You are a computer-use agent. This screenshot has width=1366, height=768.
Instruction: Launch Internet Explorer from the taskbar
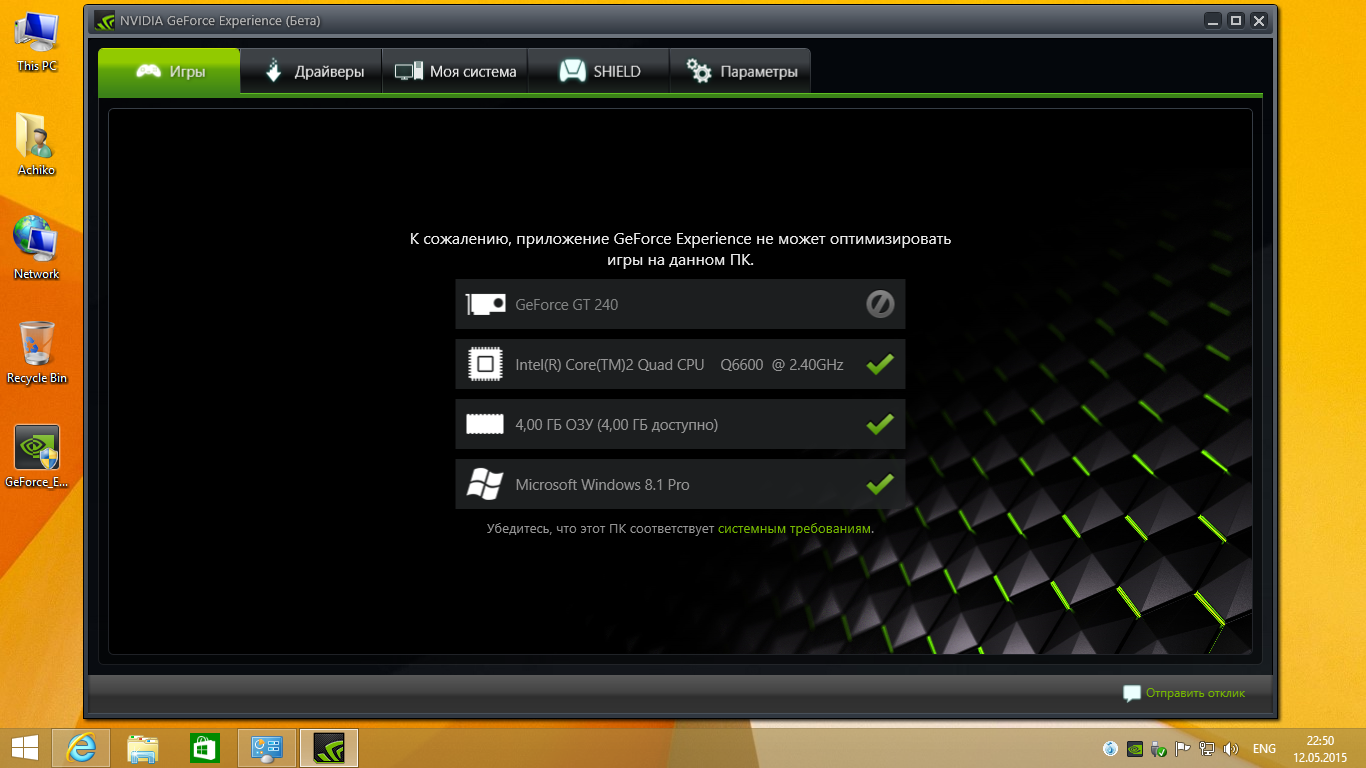[81, 748]
